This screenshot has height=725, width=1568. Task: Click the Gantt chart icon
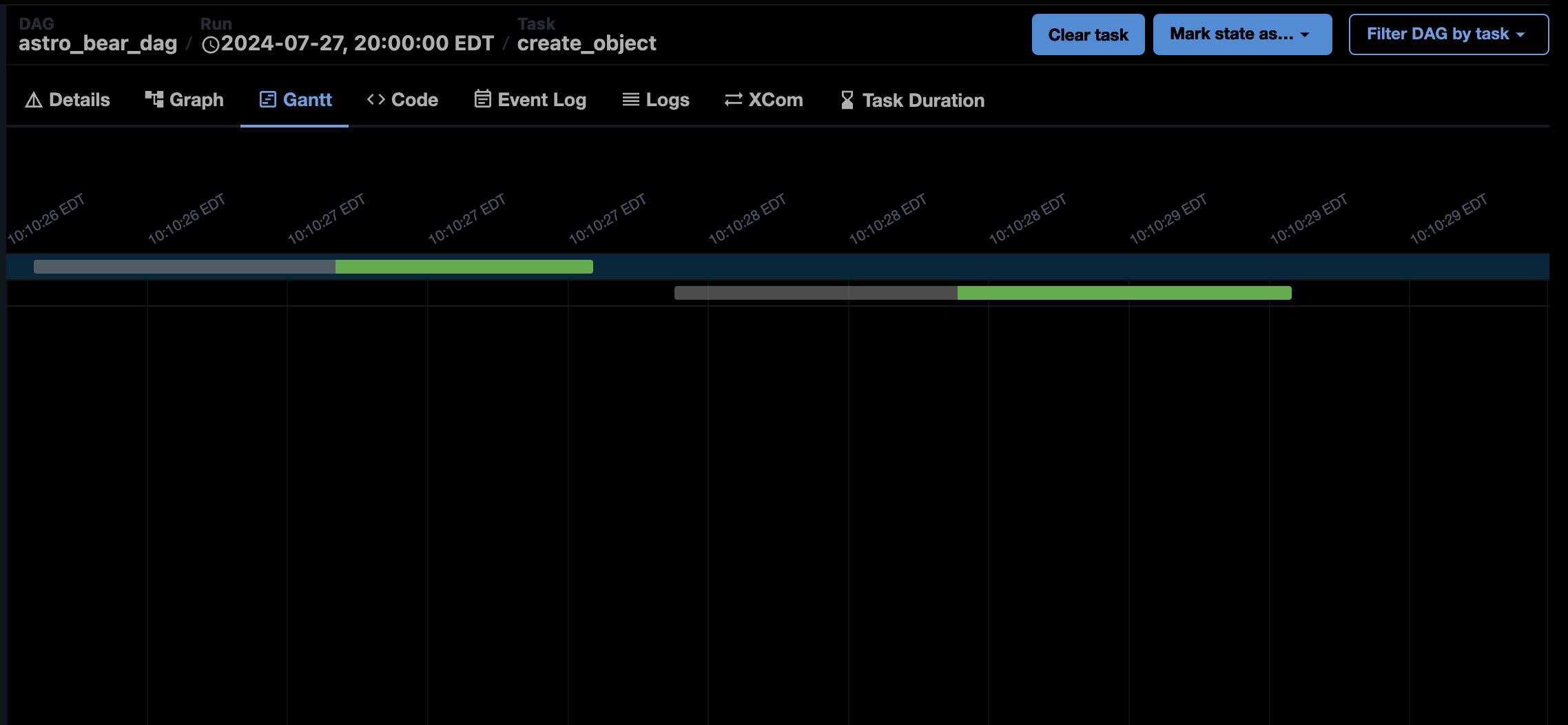pos(267,99)
